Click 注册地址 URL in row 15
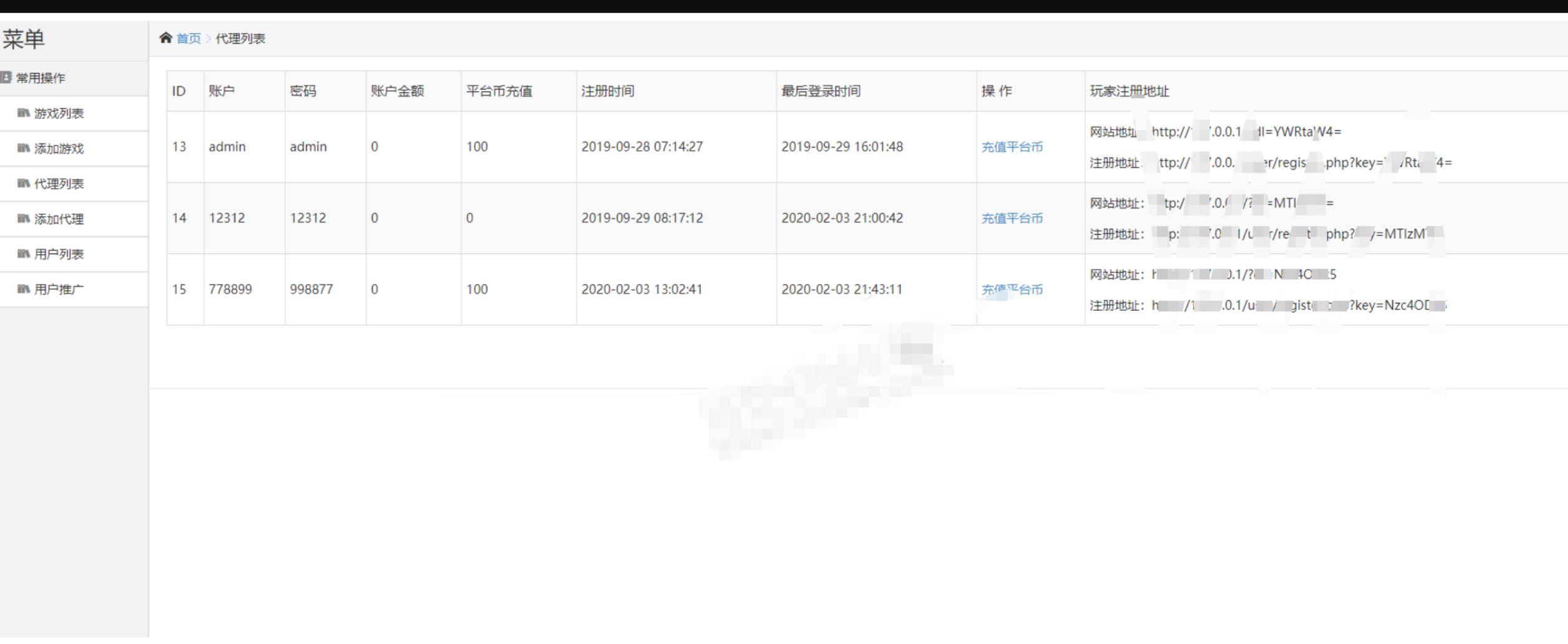The height and width of the screenshot is (644, 1568). point(1300,306)
